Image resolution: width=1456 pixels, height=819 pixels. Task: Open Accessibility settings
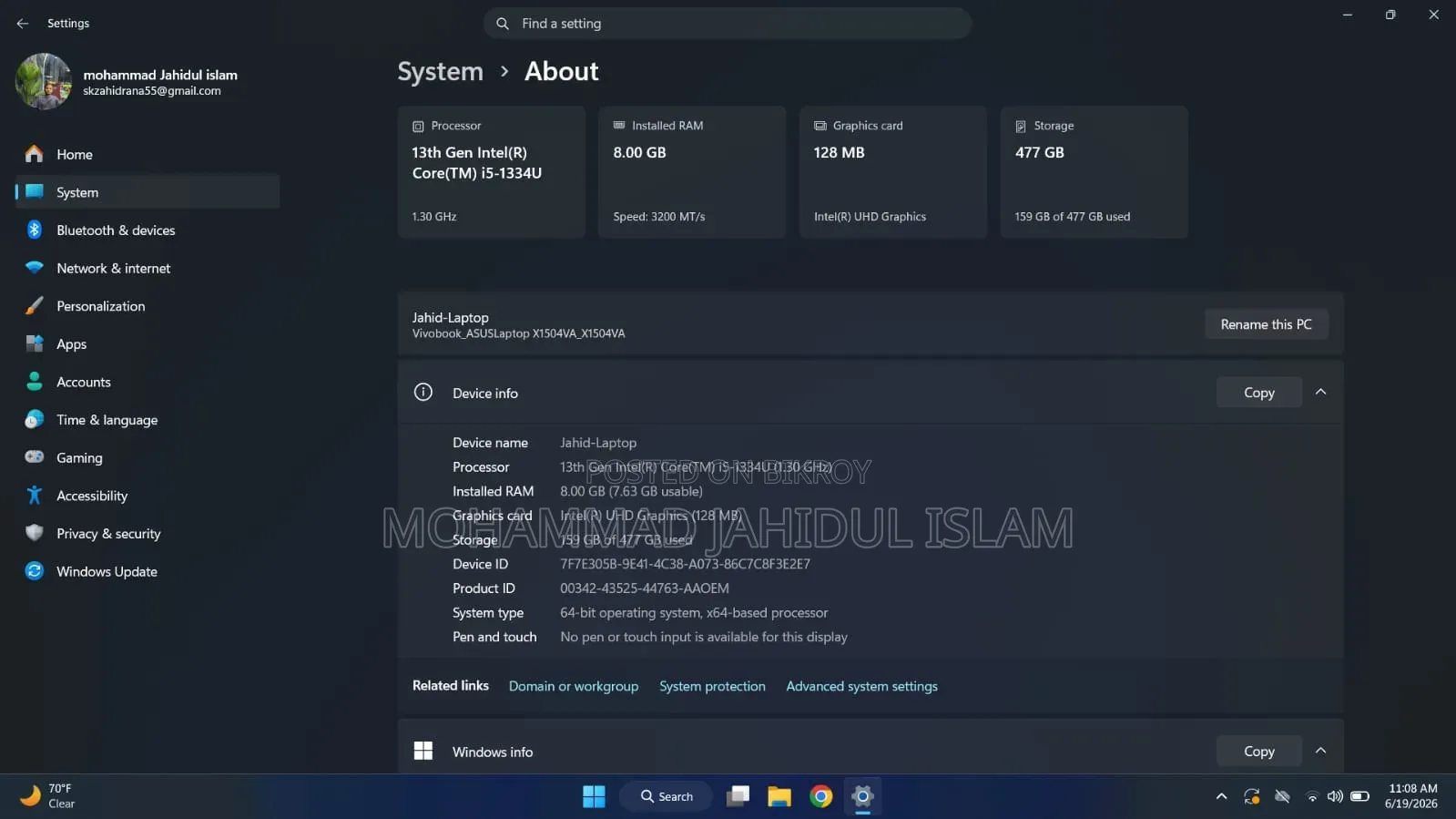(x=148, y=496)
